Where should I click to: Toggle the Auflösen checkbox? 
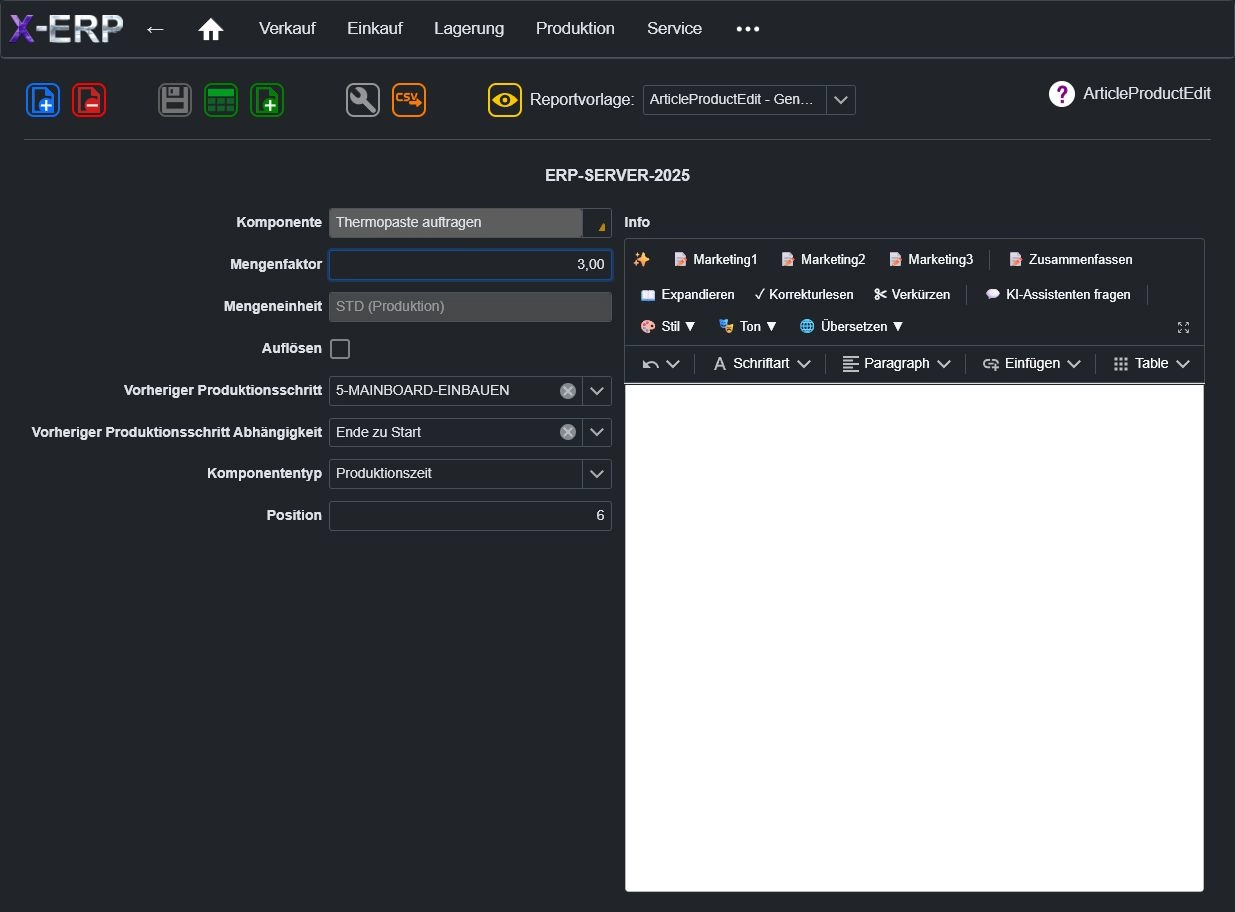340,349
